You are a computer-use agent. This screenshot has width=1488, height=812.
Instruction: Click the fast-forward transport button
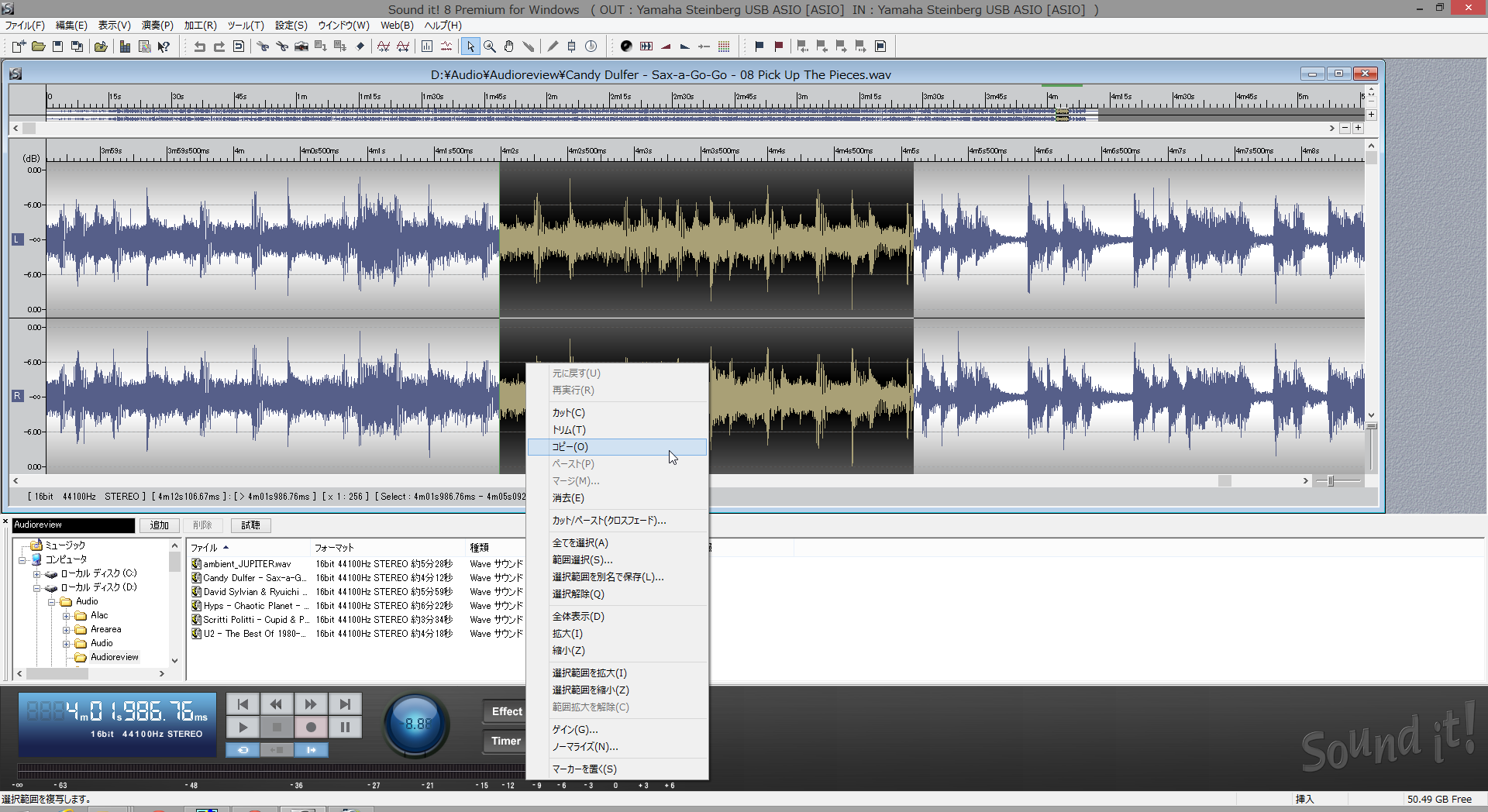[311, 704]
